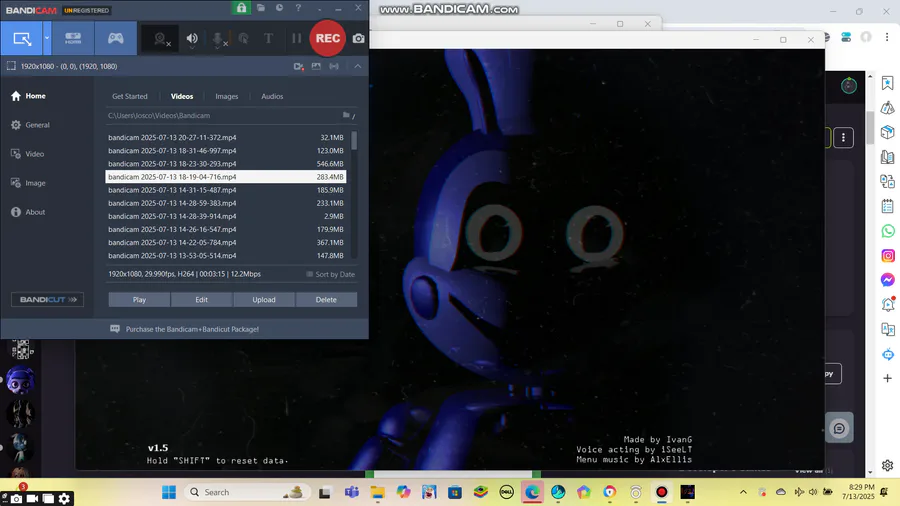Screen dimensions: 900x506
Task: Select Bandicam screen recording mode button
Action: (x=22, y=38)
